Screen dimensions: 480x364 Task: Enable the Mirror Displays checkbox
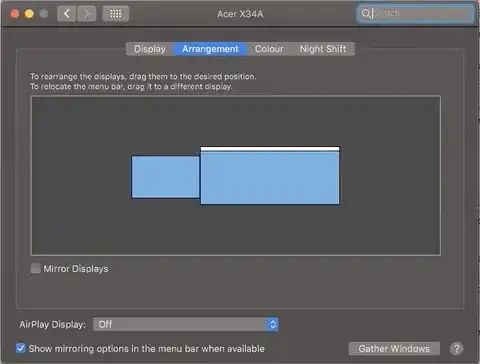(x=35, y=268)
